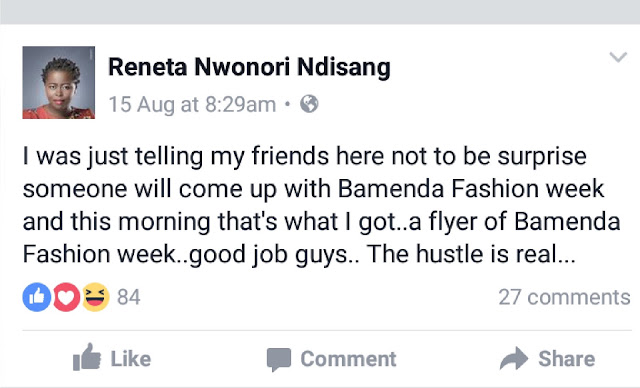This screenshot has height=388, width=640.
Task: Open the 15 Aug at 8:29am timestamp
Action: pos(192,104)
